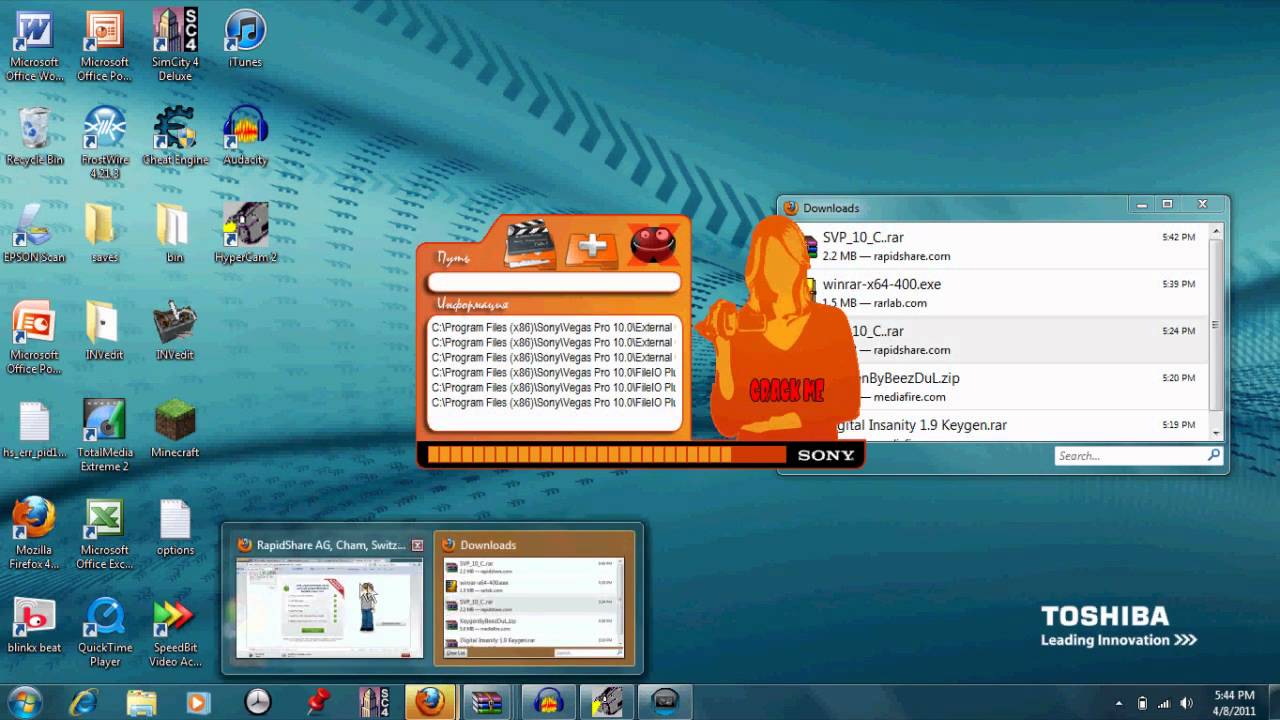Open Internet Explorer from the taskbar
The width and height of the screenshot is (1280, 720).
tap(83, 702)
